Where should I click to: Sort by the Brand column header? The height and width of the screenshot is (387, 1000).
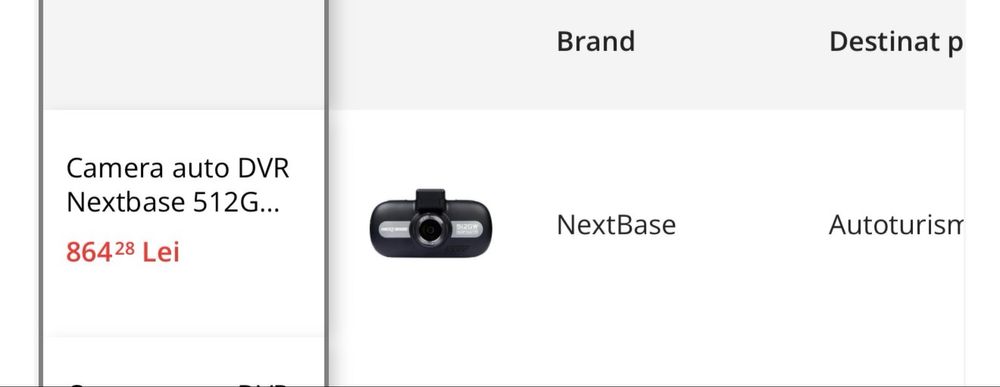[596, 41]
